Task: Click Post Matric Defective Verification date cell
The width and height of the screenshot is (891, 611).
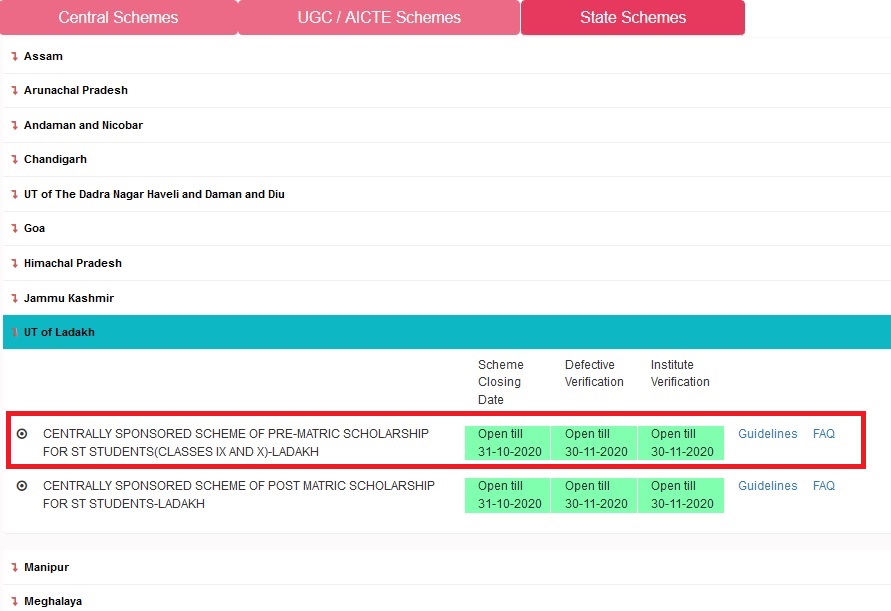Action: (594, 495)
